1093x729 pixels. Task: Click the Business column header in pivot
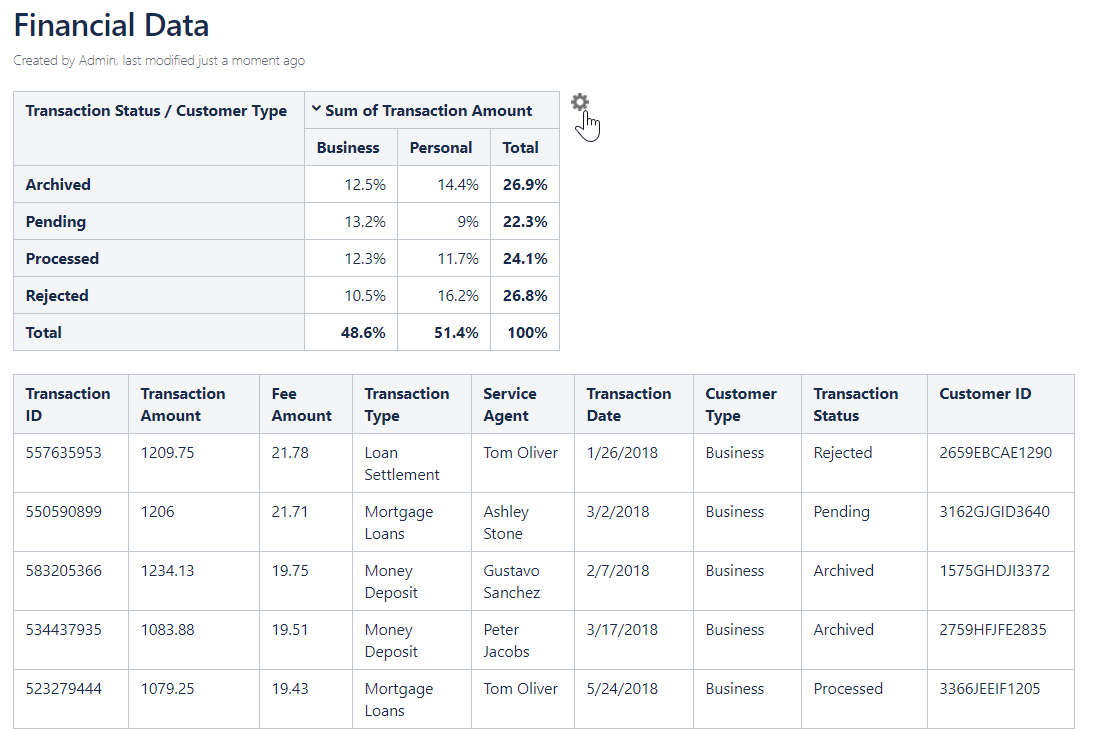[x=348, y=147]
